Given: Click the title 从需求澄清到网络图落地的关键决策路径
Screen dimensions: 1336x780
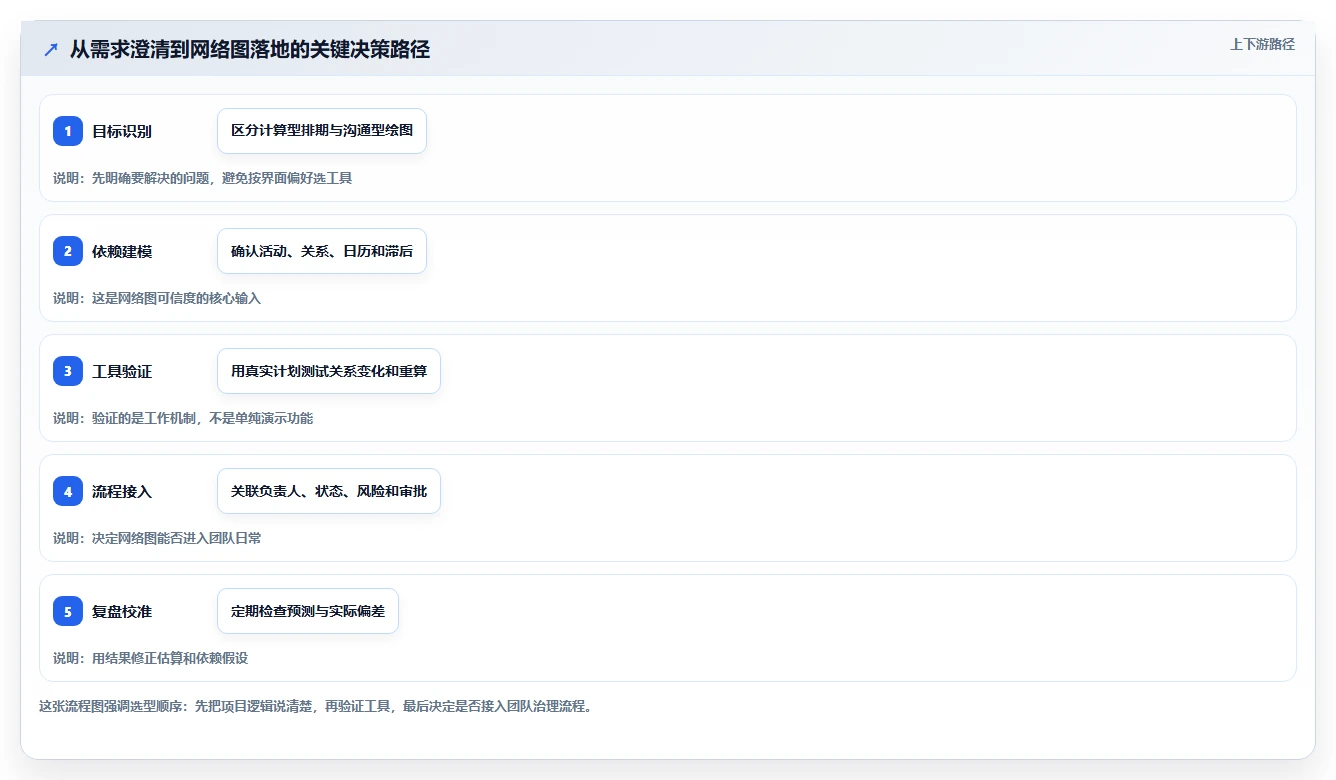Looking at the screenshot, I should pyautogui.click(x=250, y=50).
